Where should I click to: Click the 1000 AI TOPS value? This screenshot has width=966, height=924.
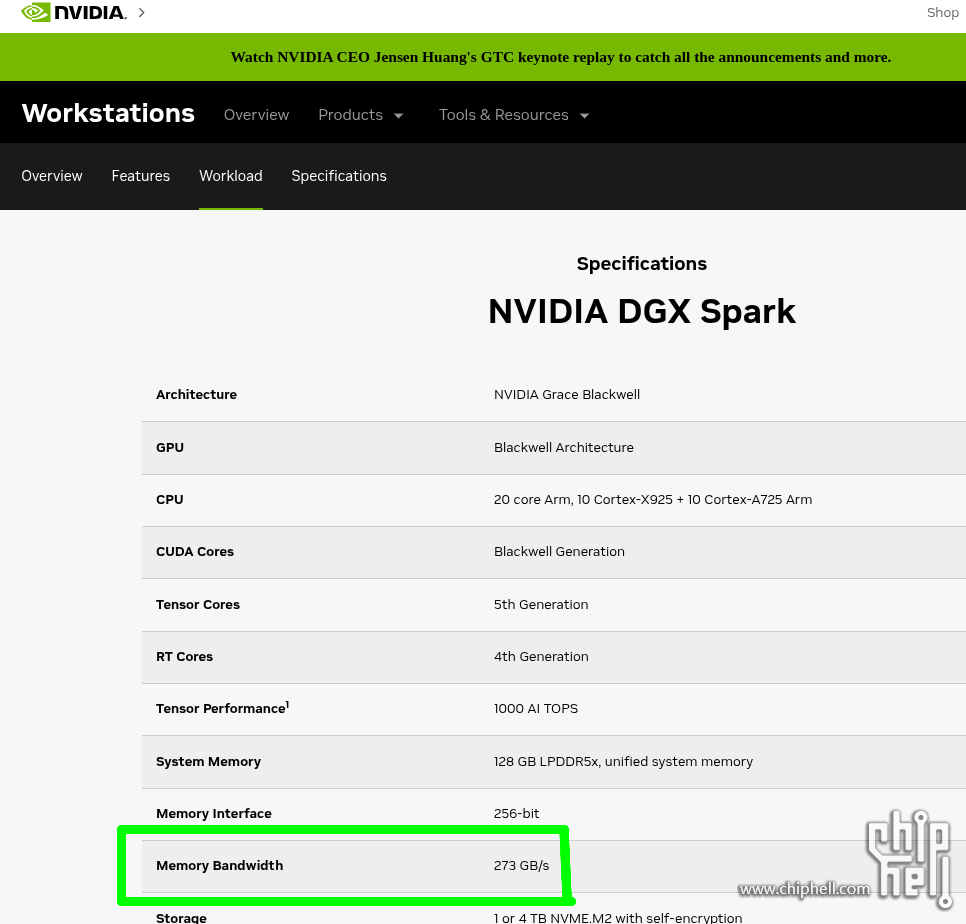click(535, 708)
